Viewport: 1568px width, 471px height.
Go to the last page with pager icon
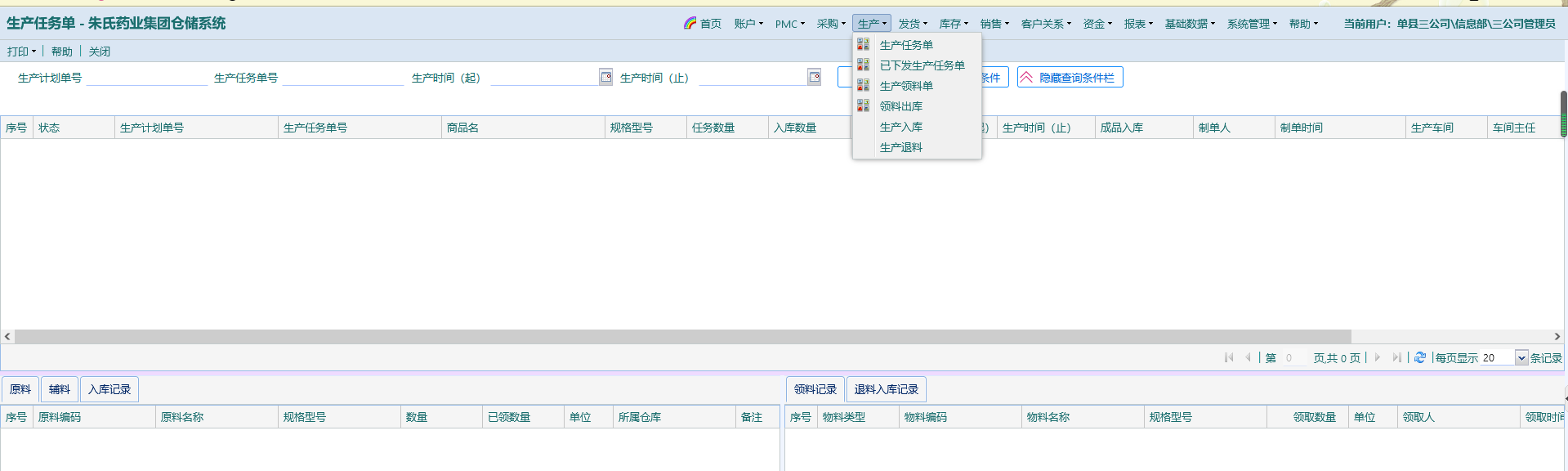1396,357
